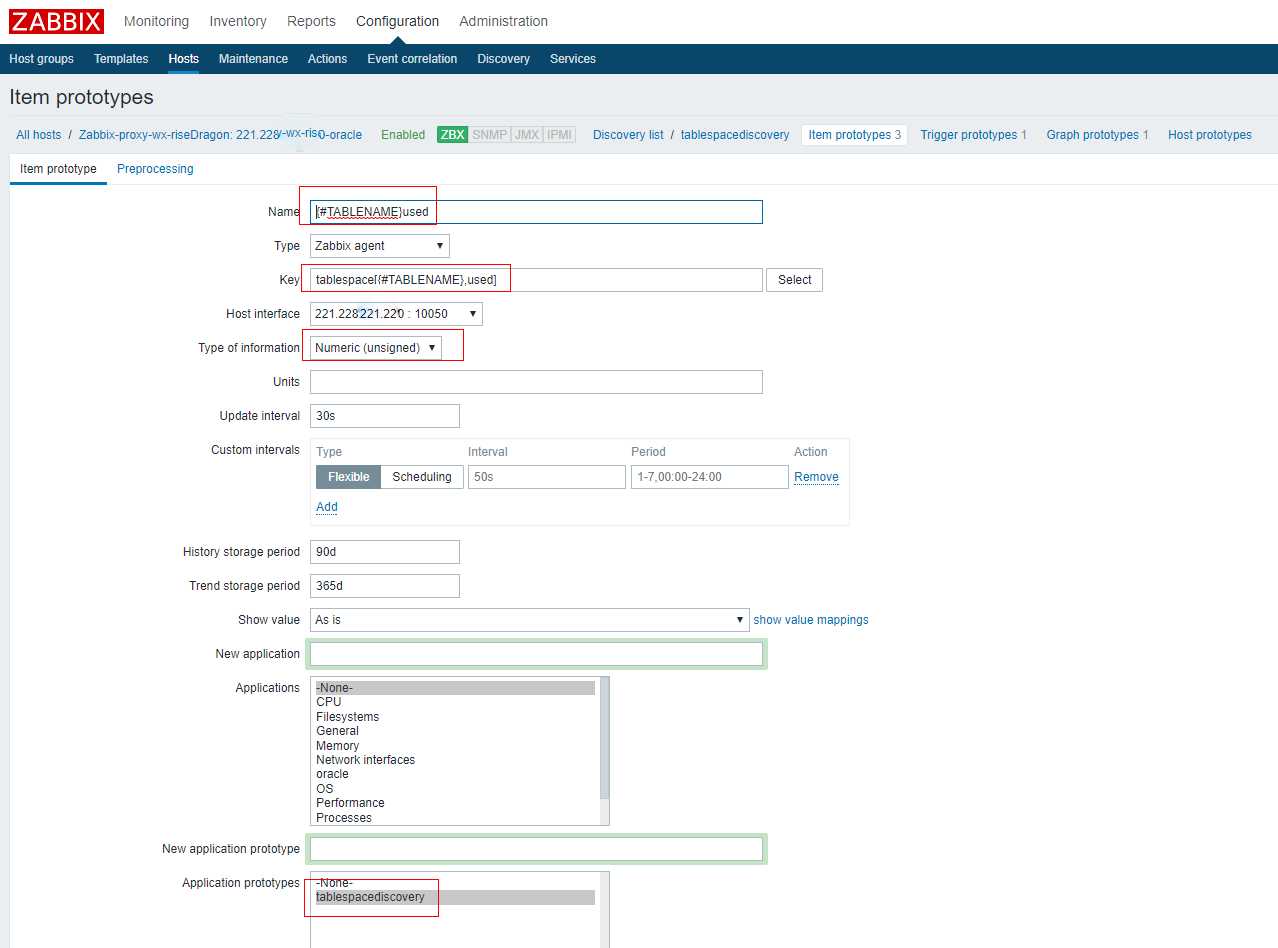Open Trigger prototypes 1 link

tap(973, 135)
